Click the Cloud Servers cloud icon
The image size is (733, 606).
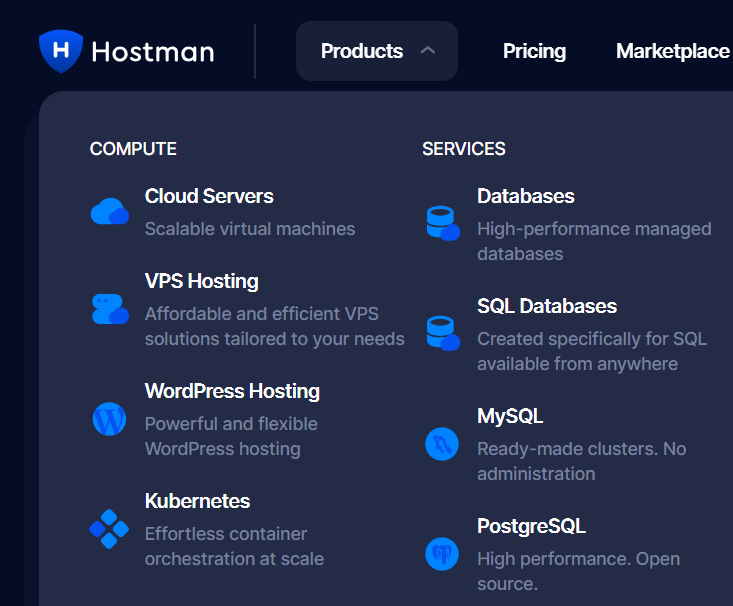(110, 211)
